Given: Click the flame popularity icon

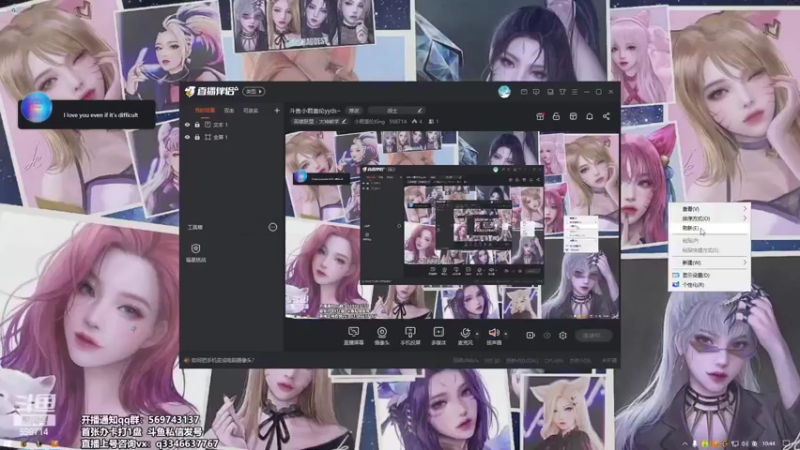Looking at the screenshot, I should click(414, 121).
